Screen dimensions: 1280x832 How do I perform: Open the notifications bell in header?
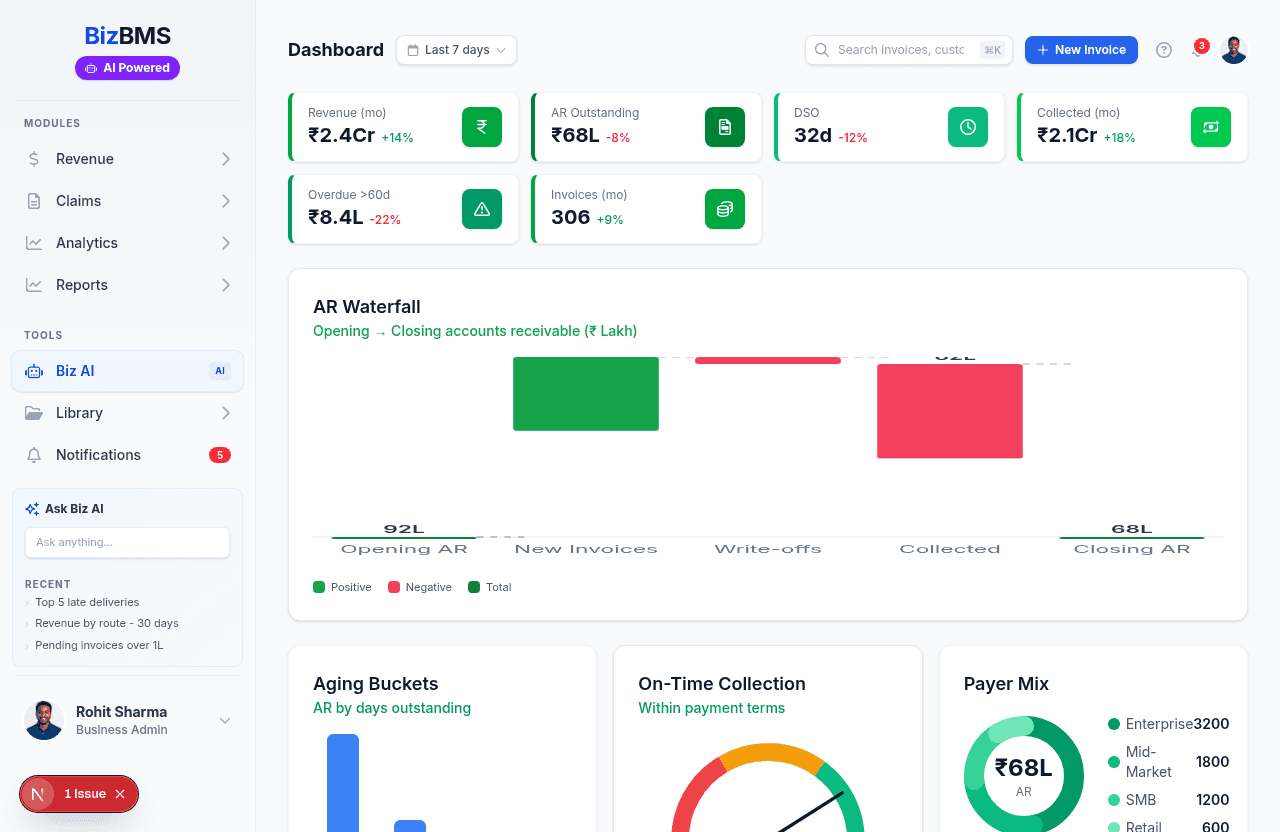(x=1197, y=50)
